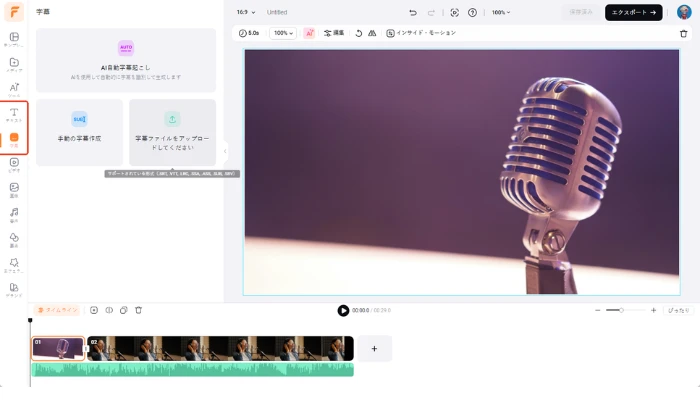Open the 編集 adjust settings button
This screenshot has width=700, height=400.
[334, 33]
